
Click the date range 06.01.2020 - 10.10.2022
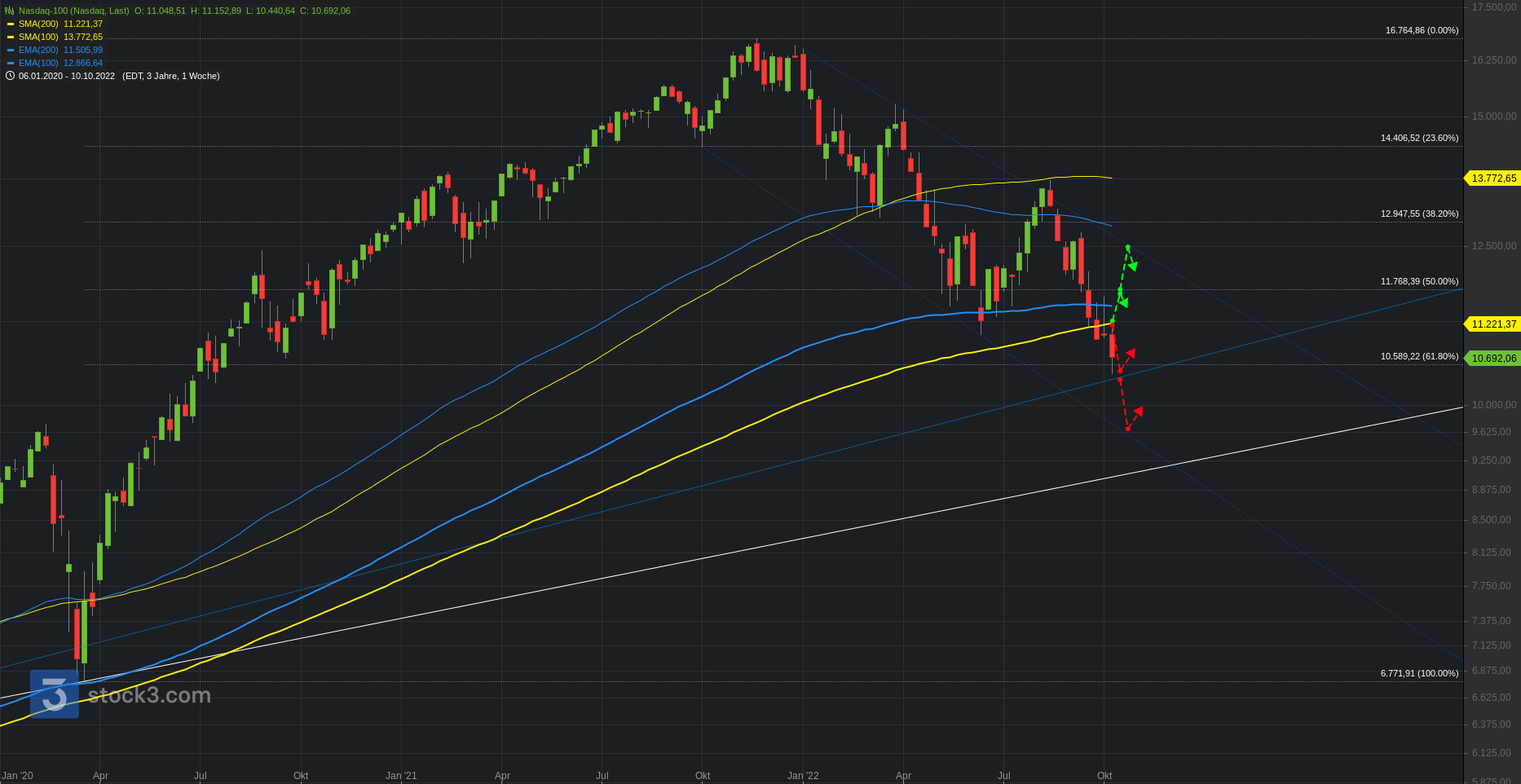coord(67,76)
